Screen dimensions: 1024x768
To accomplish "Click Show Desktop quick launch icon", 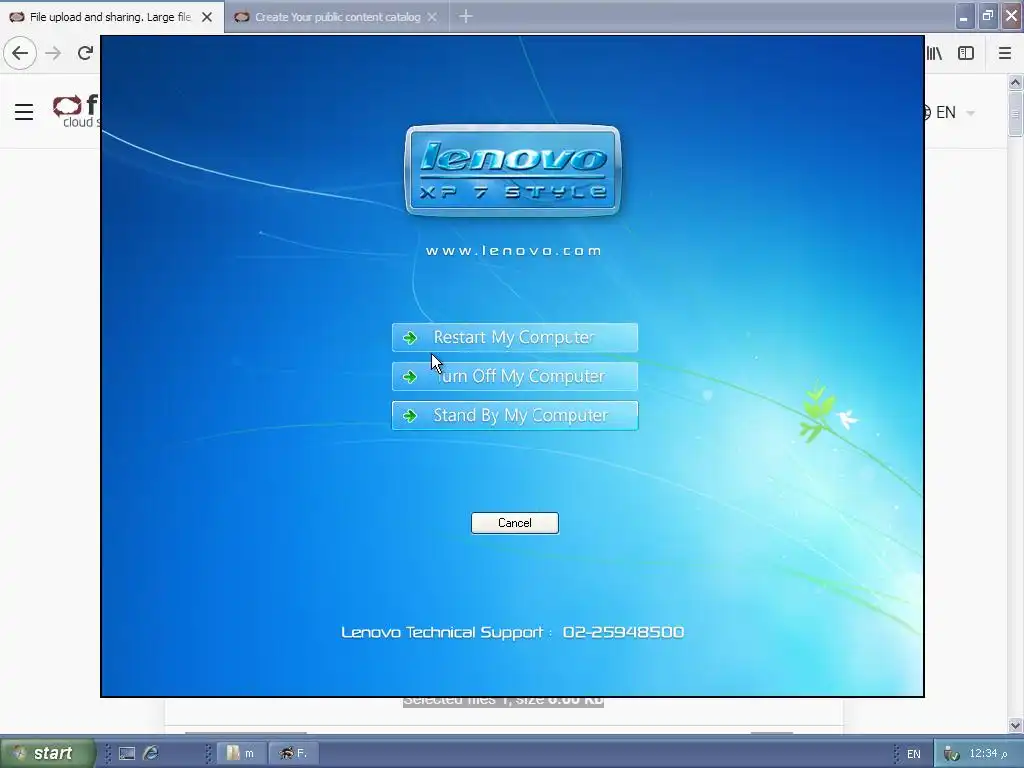I will 127,754.
